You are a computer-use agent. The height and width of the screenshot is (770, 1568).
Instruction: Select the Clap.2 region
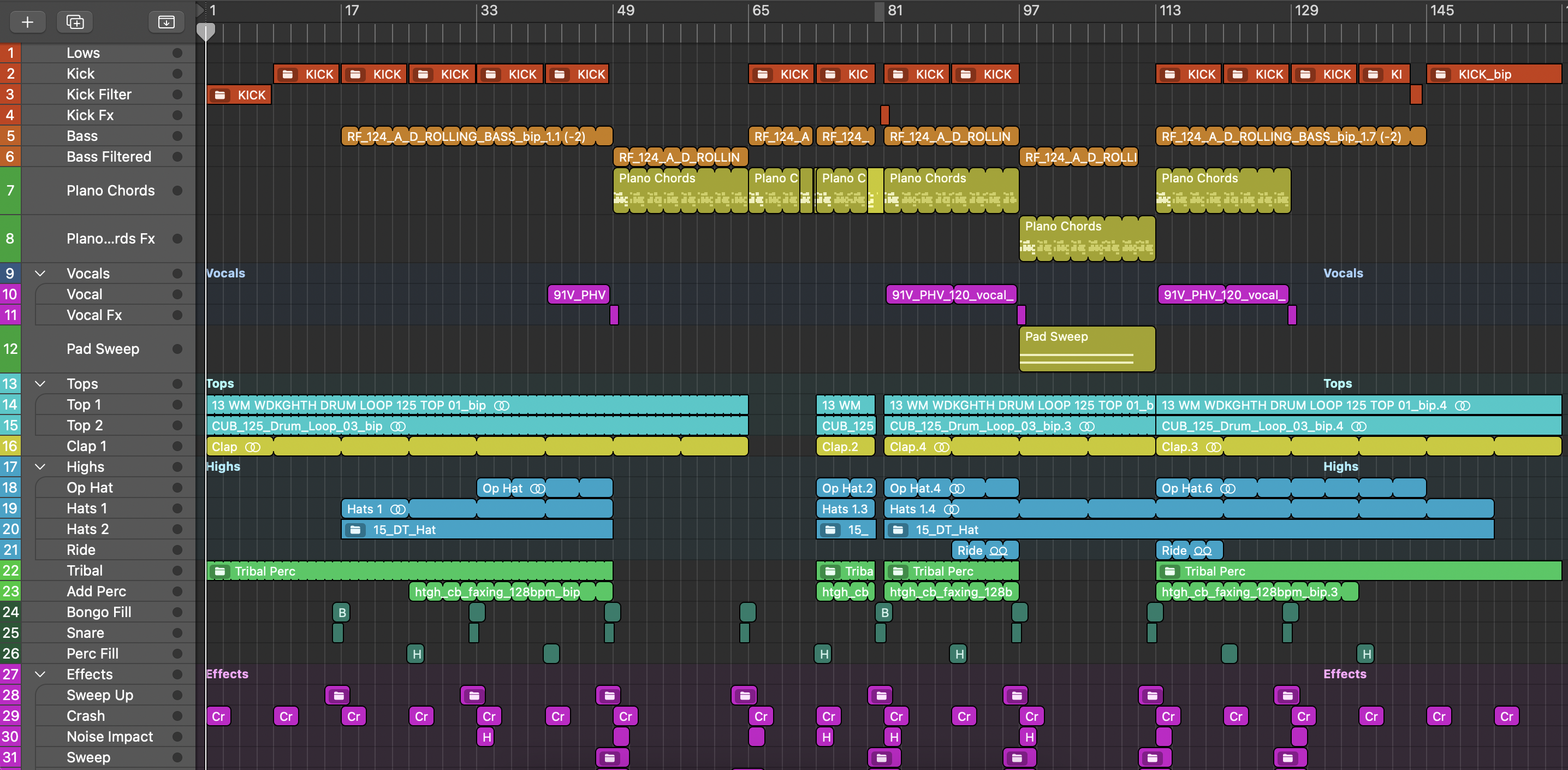(x=846, y=447)
